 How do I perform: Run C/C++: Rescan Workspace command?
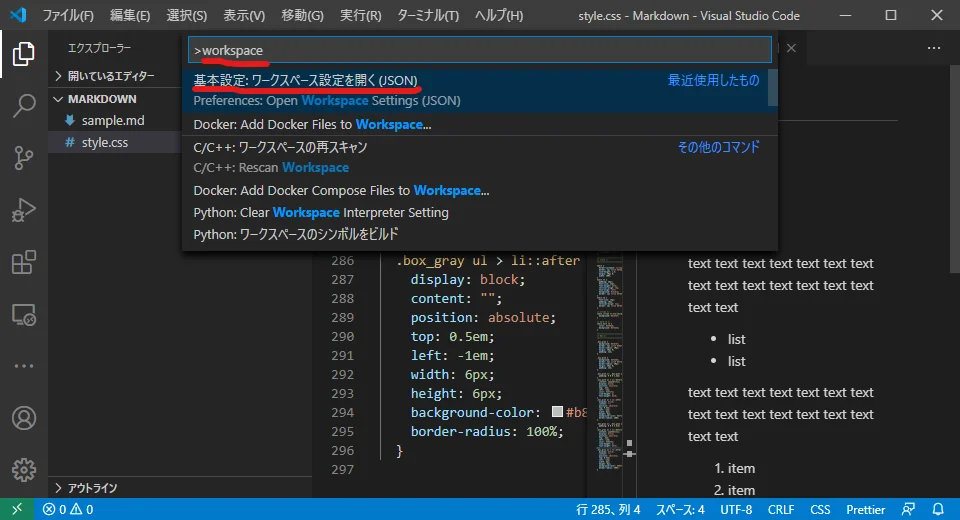pos(480,157)
